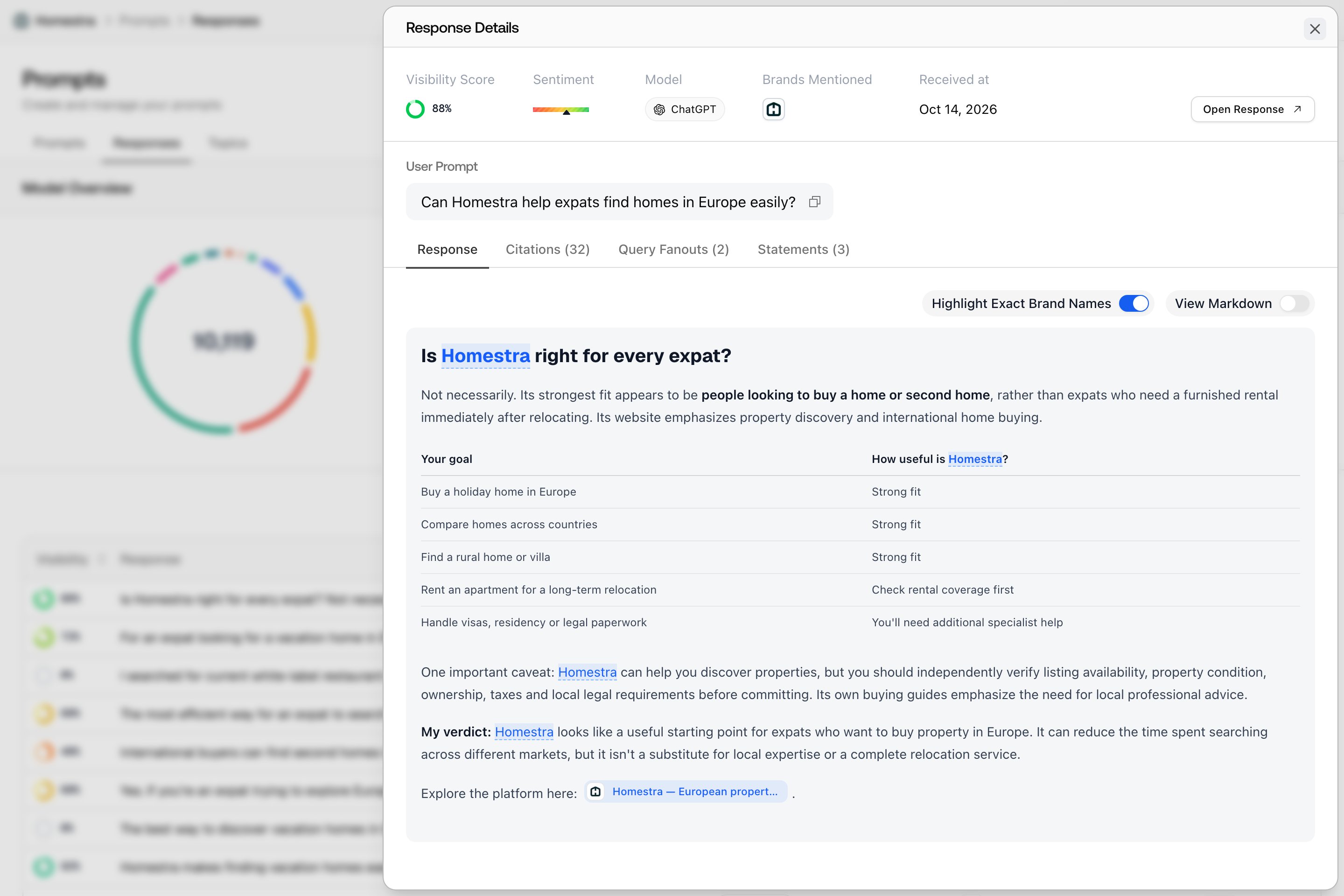
Task: Click the external arrow icon in Open Response
Action: (x=1297, y=109)
